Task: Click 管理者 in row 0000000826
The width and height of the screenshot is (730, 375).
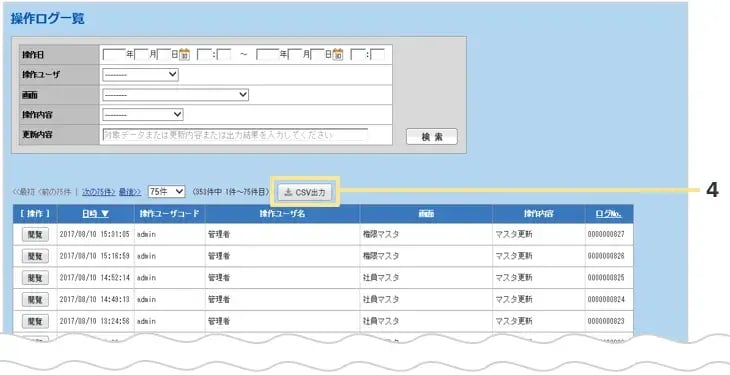Action: pyautogui.click(x=219, y=256)
